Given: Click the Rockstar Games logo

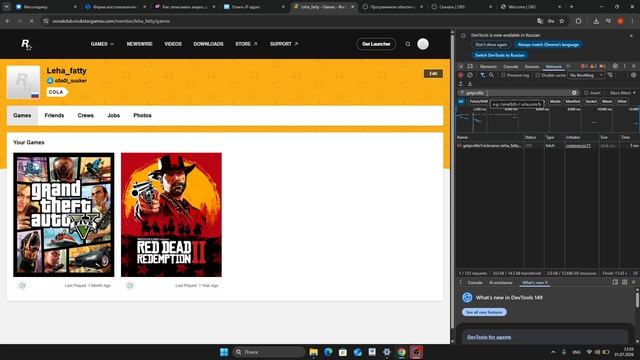Looking at the screenshot, I should click(26, 44).
